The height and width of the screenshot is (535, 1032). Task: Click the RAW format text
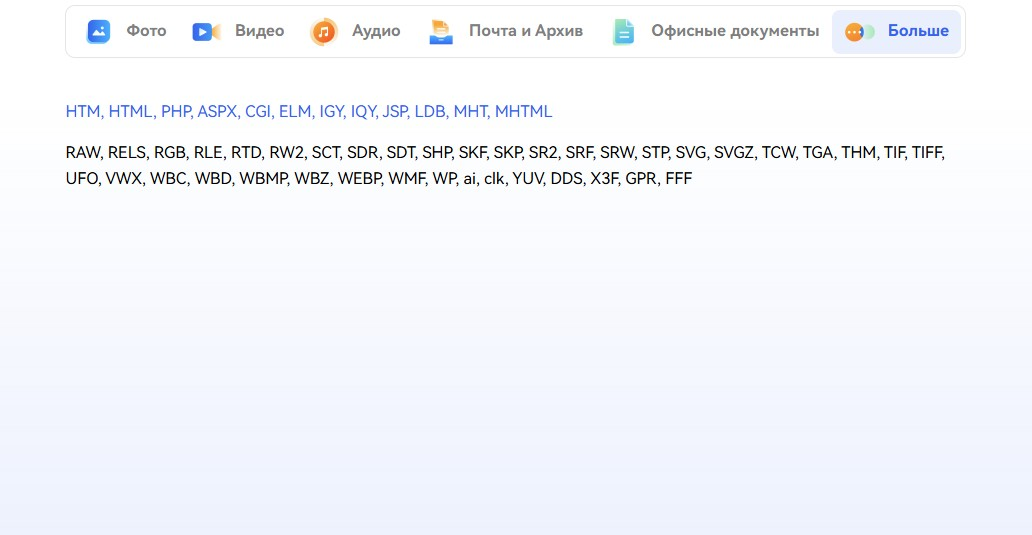coord(84,153)
